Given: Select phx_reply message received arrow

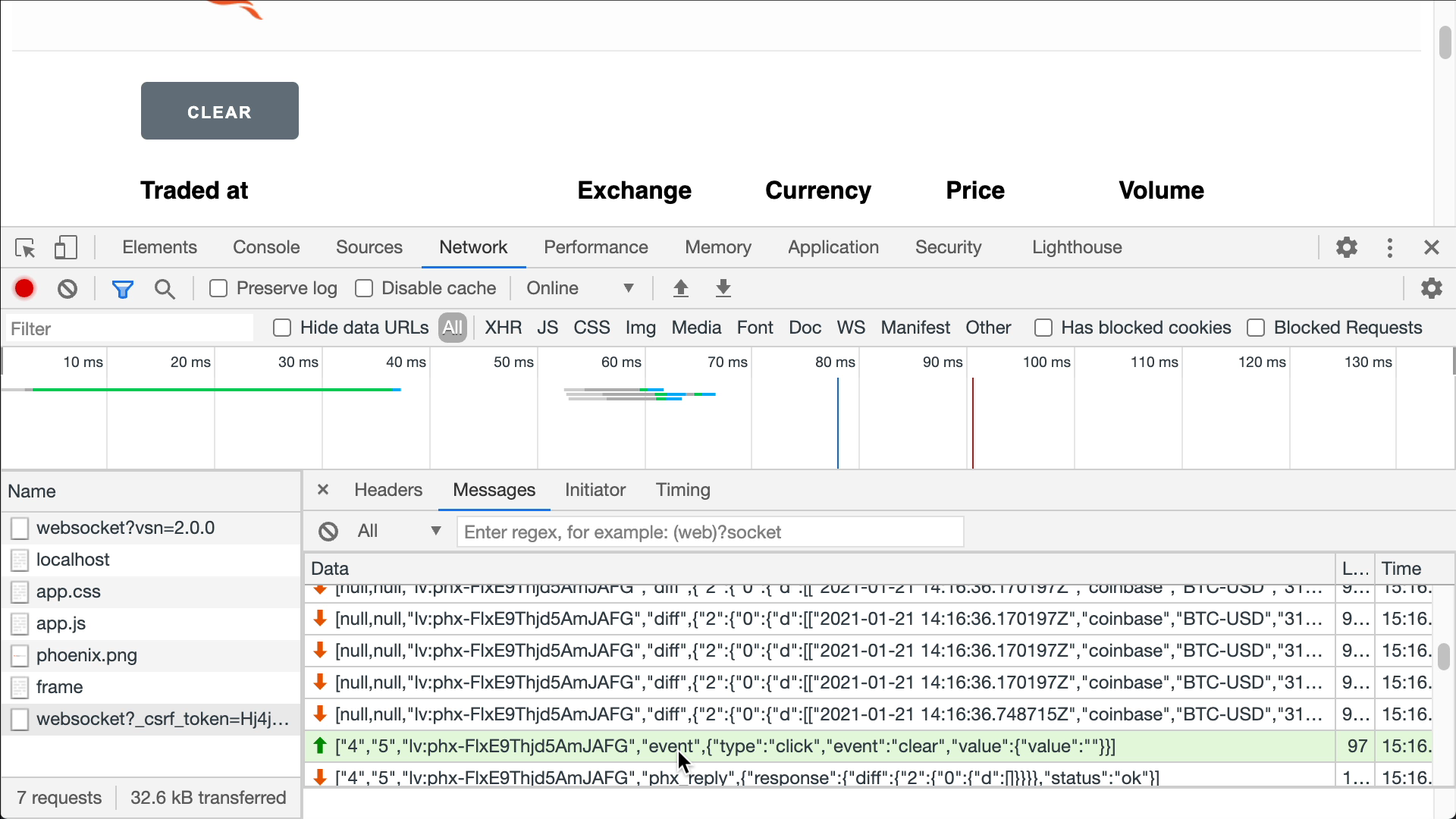Looking at the screenshot, I should point(320,777).
